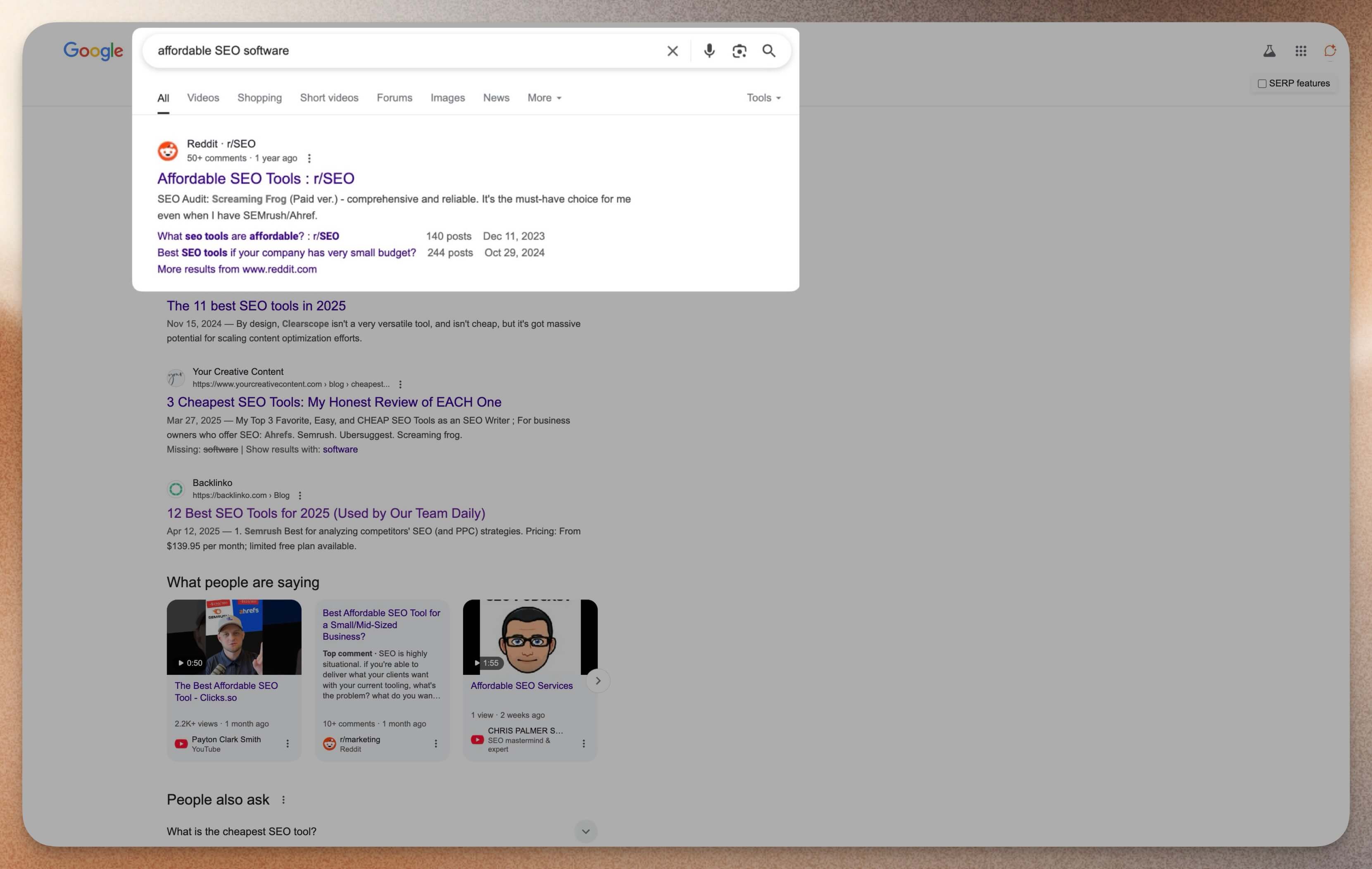Expand the cheapest SEO tool question

coord(585,831)
